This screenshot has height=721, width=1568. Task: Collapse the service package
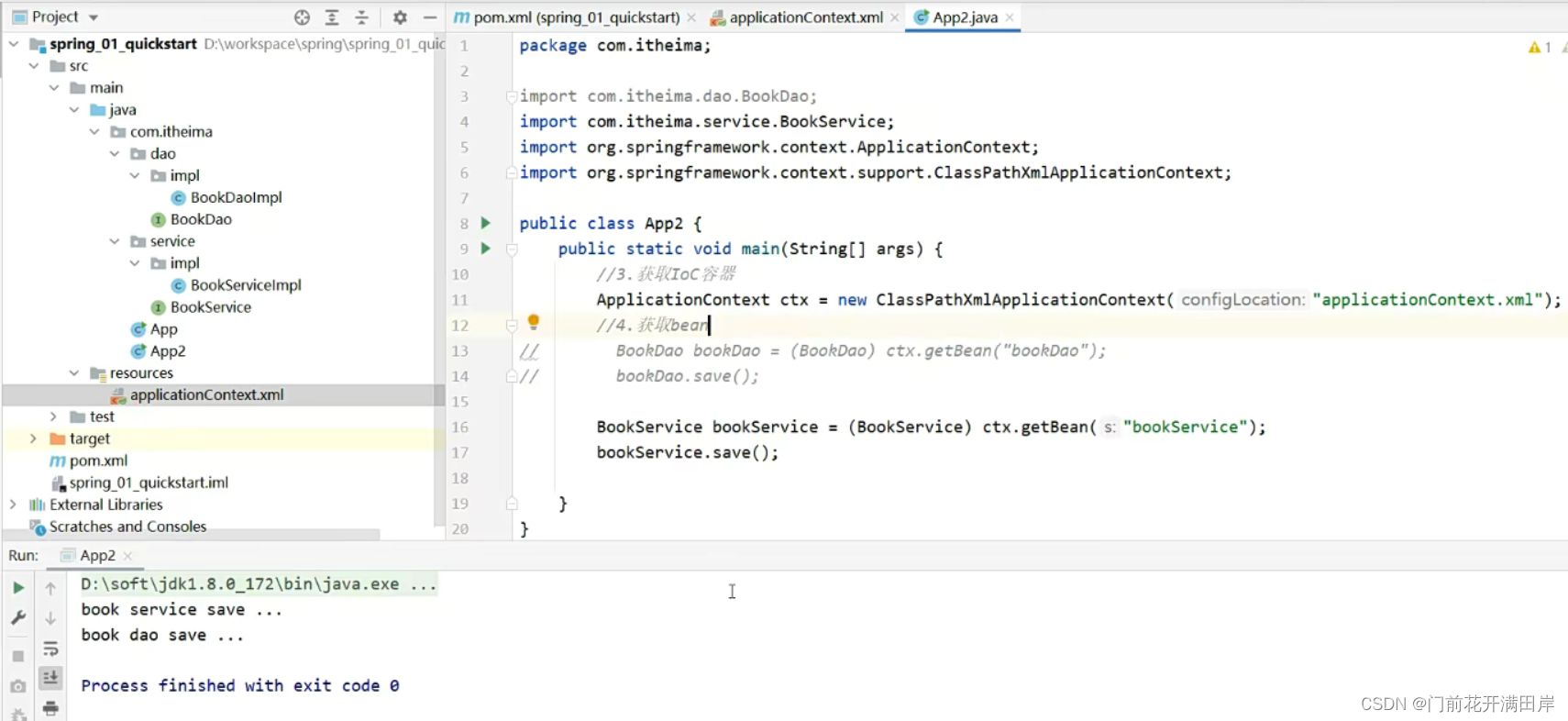(115, 241)
